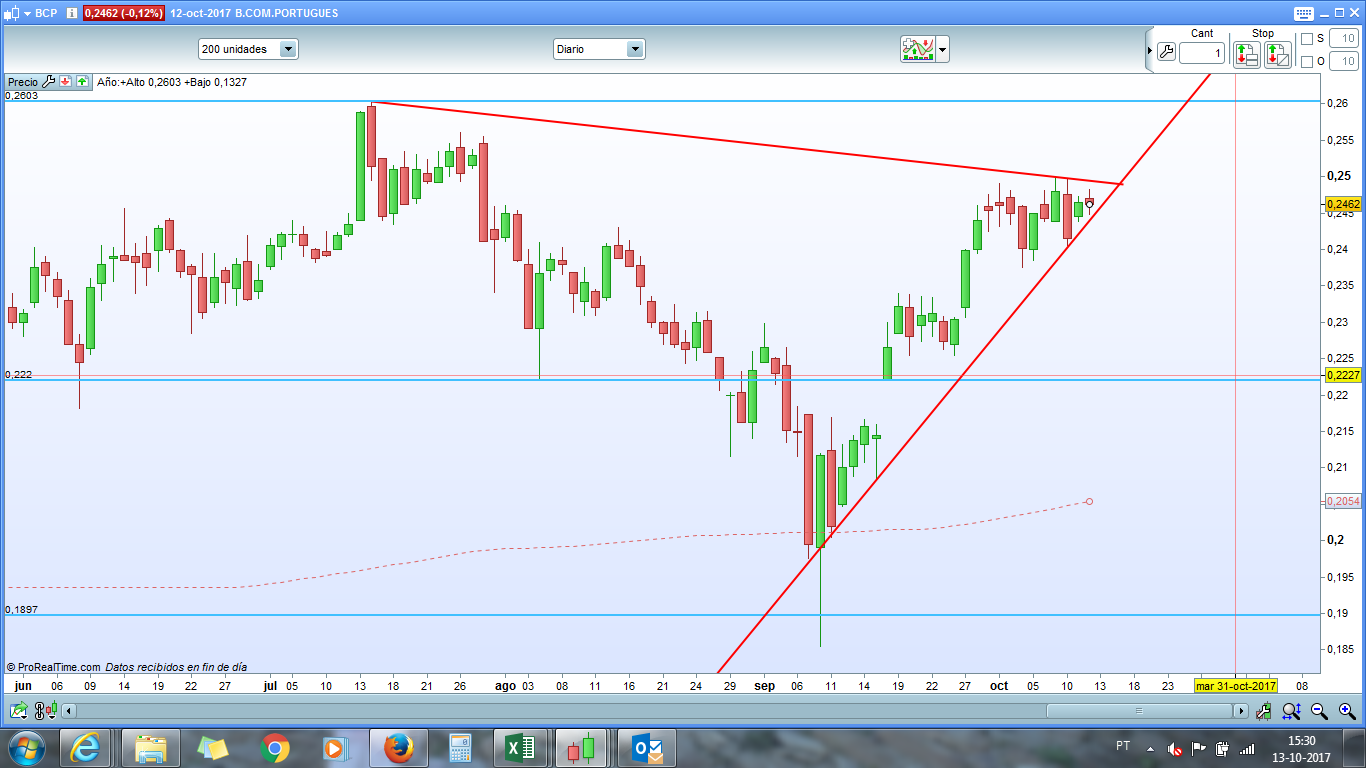Collapse the trading panel side arrow

point(1148,50)
